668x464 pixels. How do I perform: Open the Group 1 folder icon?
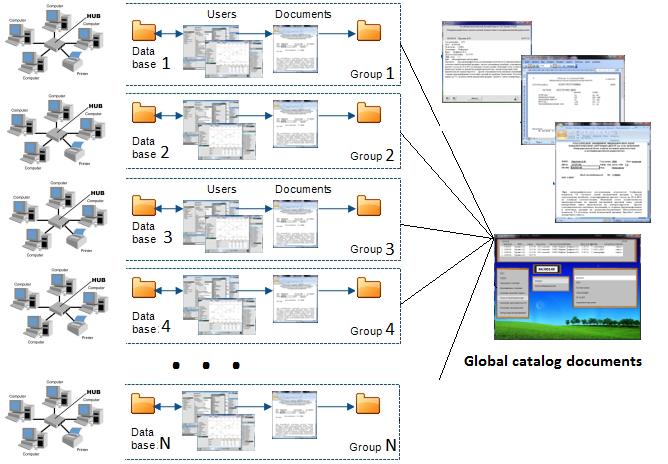point(370,32)
